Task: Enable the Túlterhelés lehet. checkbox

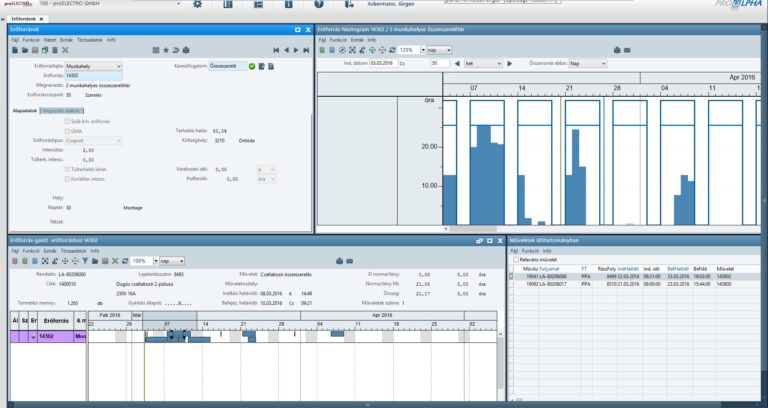Action: [x=67, y=167]
